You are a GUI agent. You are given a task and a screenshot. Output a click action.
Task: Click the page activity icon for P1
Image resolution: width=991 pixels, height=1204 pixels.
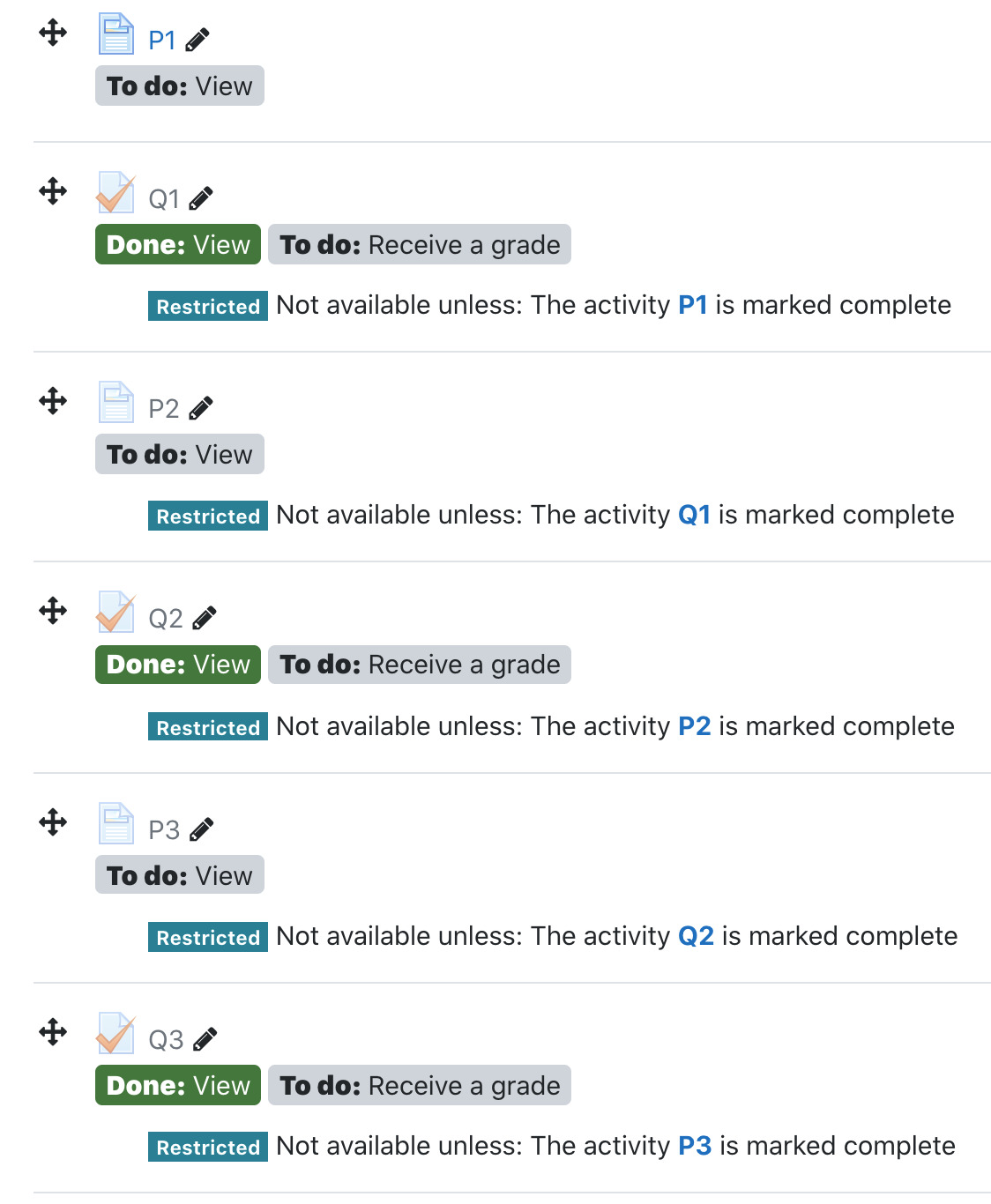pyautogui.click(x=115, y=33)
